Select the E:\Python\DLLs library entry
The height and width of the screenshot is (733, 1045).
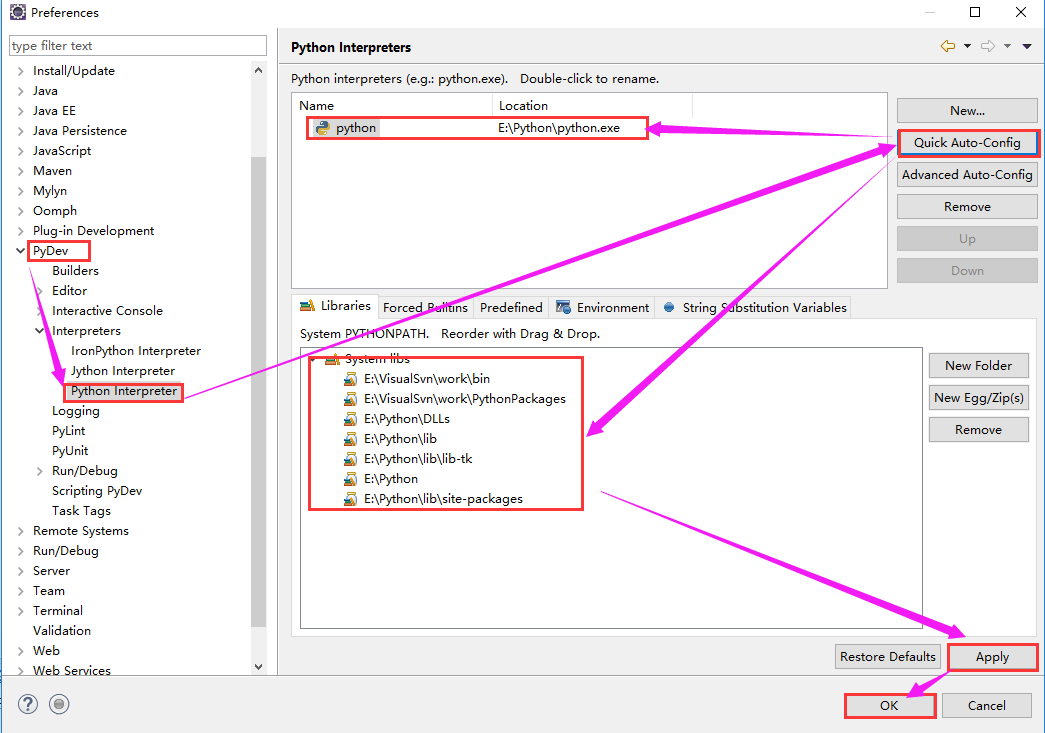(406, 419)
